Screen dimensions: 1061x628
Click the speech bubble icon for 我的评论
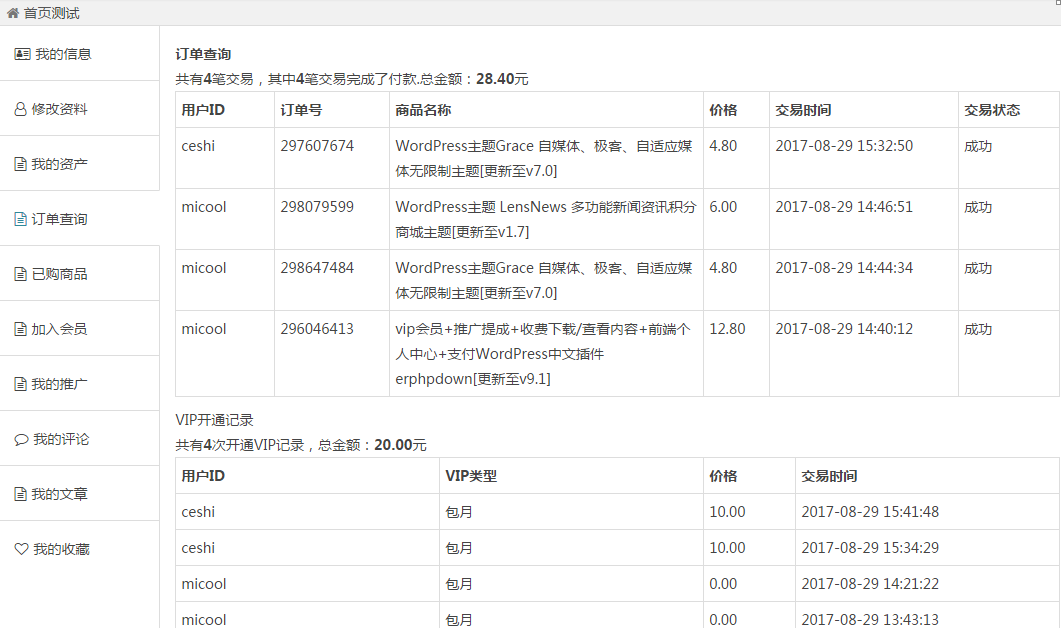[21, 437]
